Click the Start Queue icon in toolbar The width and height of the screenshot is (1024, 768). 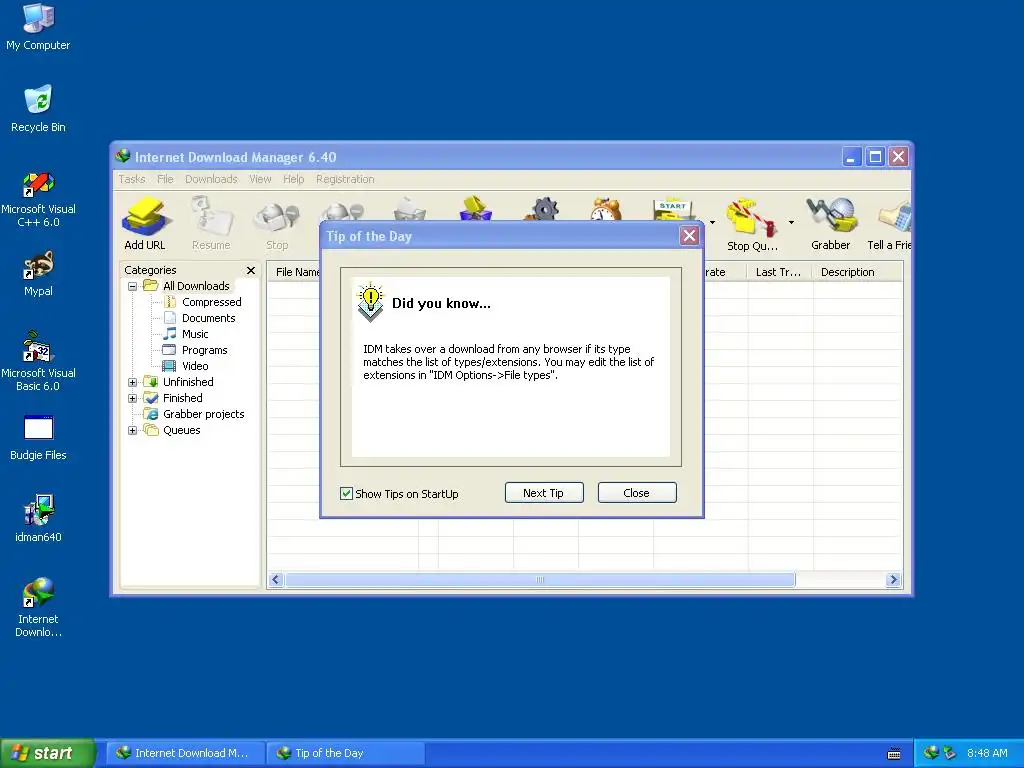673,209
